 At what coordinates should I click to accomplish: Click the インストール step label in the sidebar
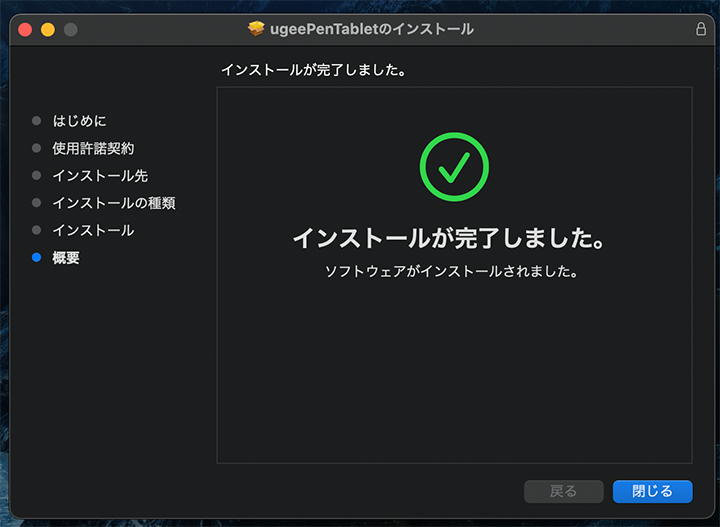93,231
